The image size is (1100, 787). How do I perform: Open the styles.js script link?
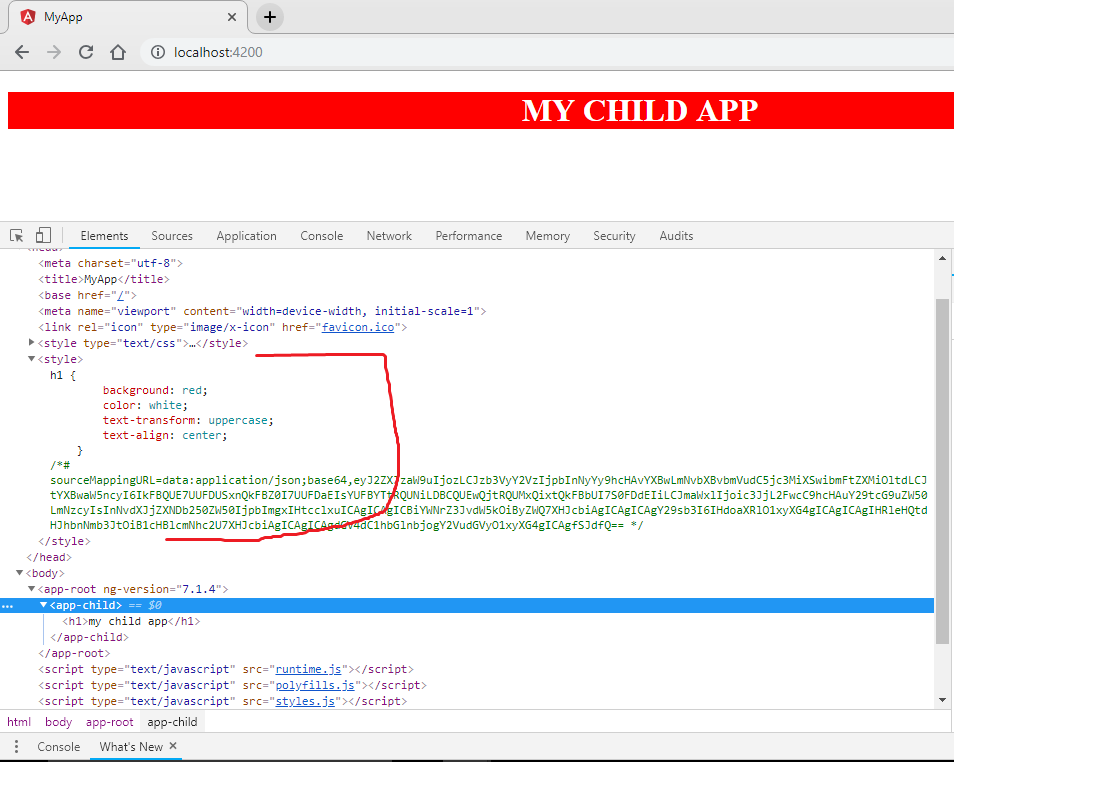pos(305,701)
